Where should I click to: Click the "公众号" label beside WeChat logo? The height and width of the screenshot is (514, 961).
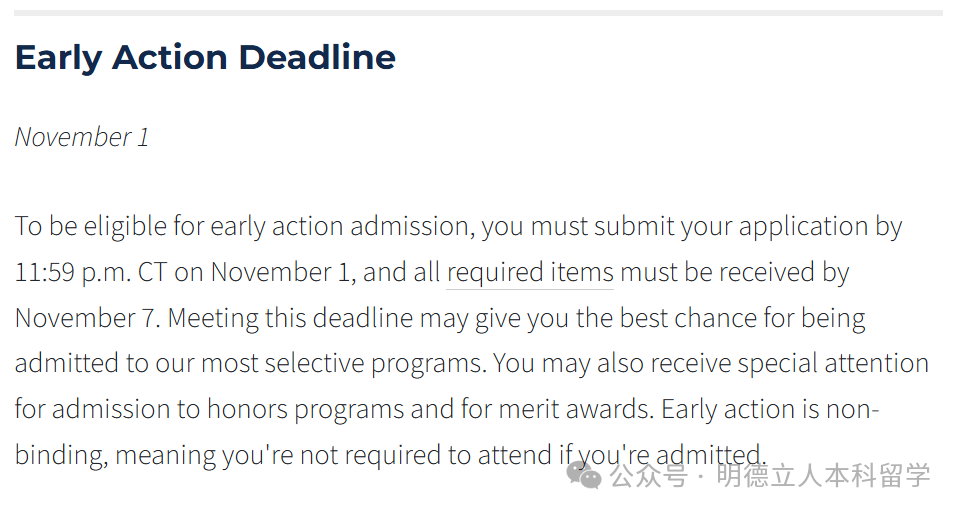click(x=648, y=476)
